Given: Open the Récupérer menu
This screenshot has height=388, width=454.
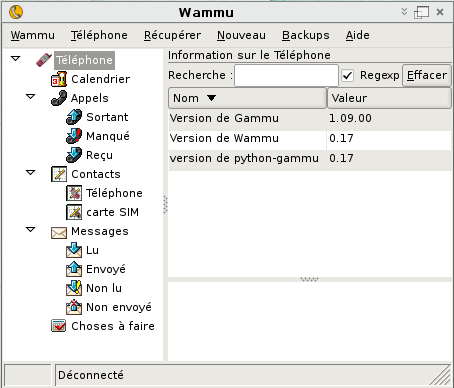Looking at the screenshot, I should pos(172,35).
